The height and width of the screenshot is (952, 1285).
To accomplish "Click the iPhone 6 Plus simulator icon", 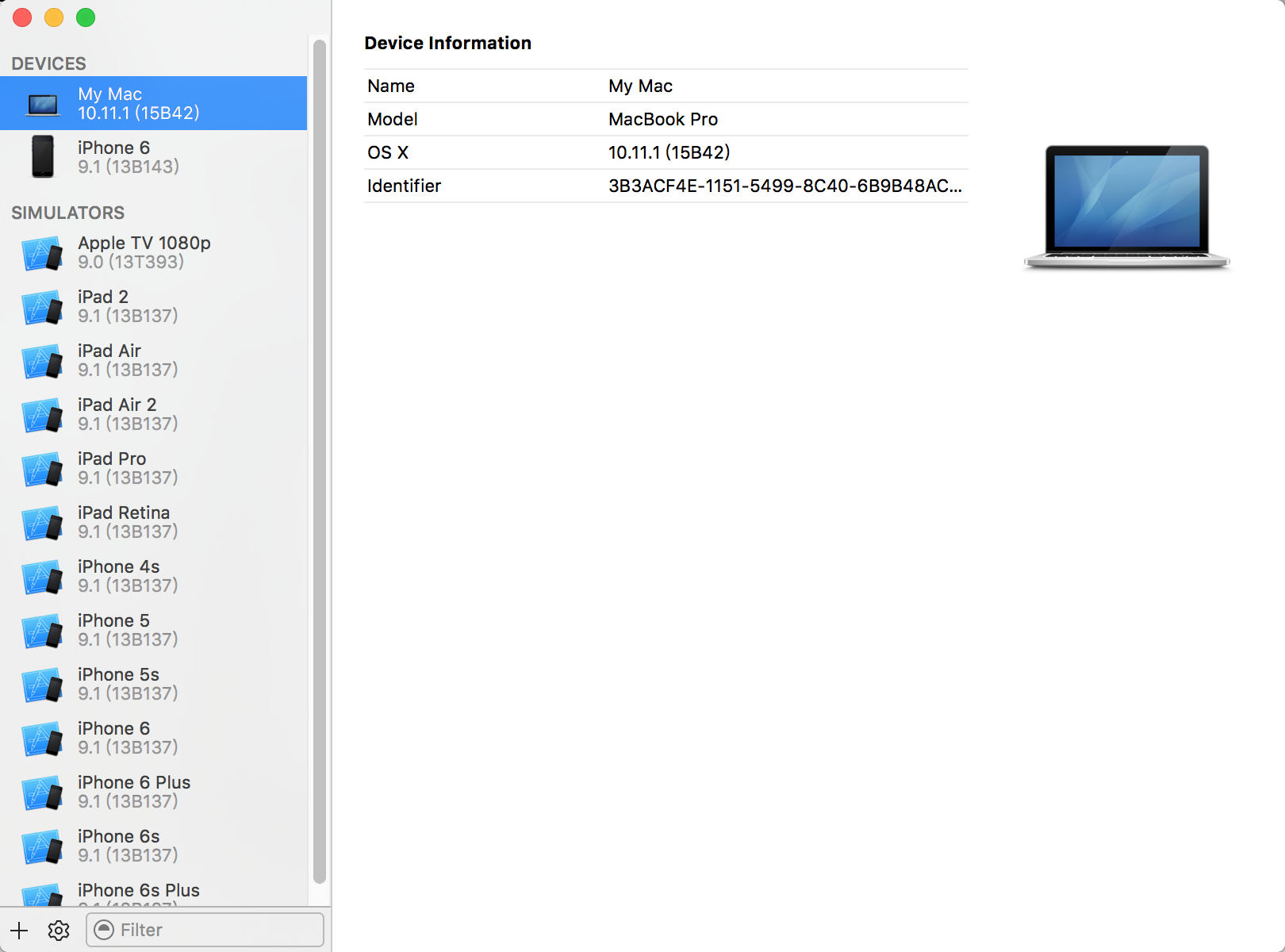I will click(x=43, y=793).
